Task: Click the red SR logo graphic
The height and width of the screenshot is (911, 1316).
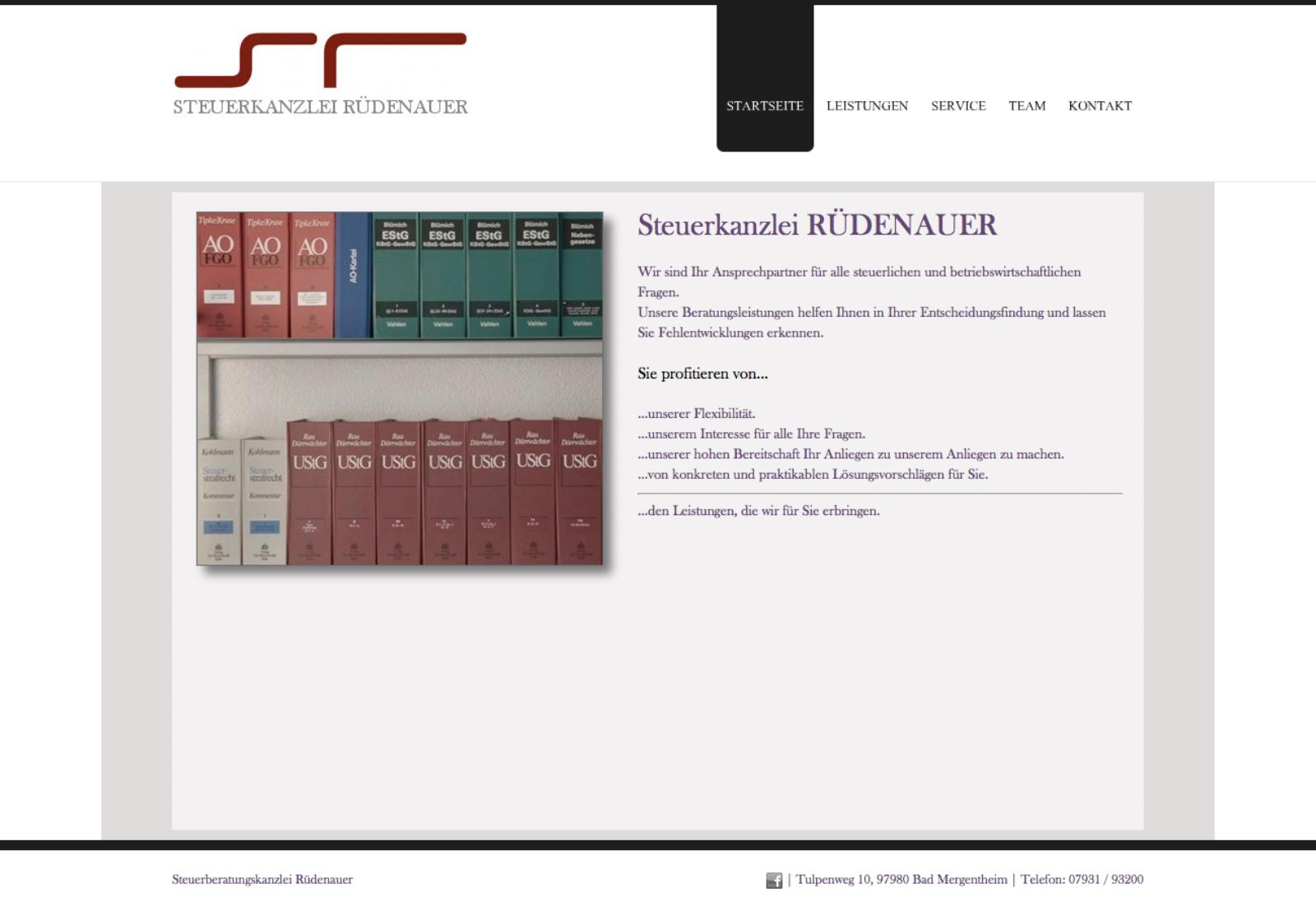Action: point(321,60)
